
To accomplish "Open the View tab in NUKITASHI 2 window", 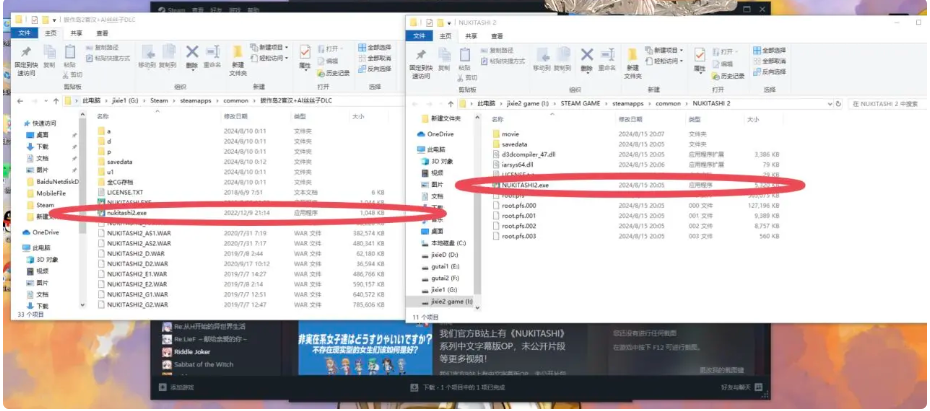I will tap(498, 34).
